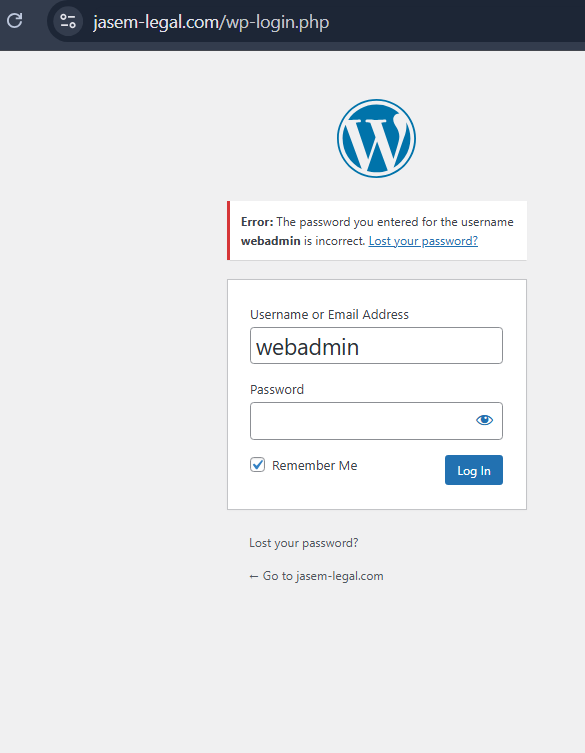Click the red bar of the error notice

click(229, 231)
